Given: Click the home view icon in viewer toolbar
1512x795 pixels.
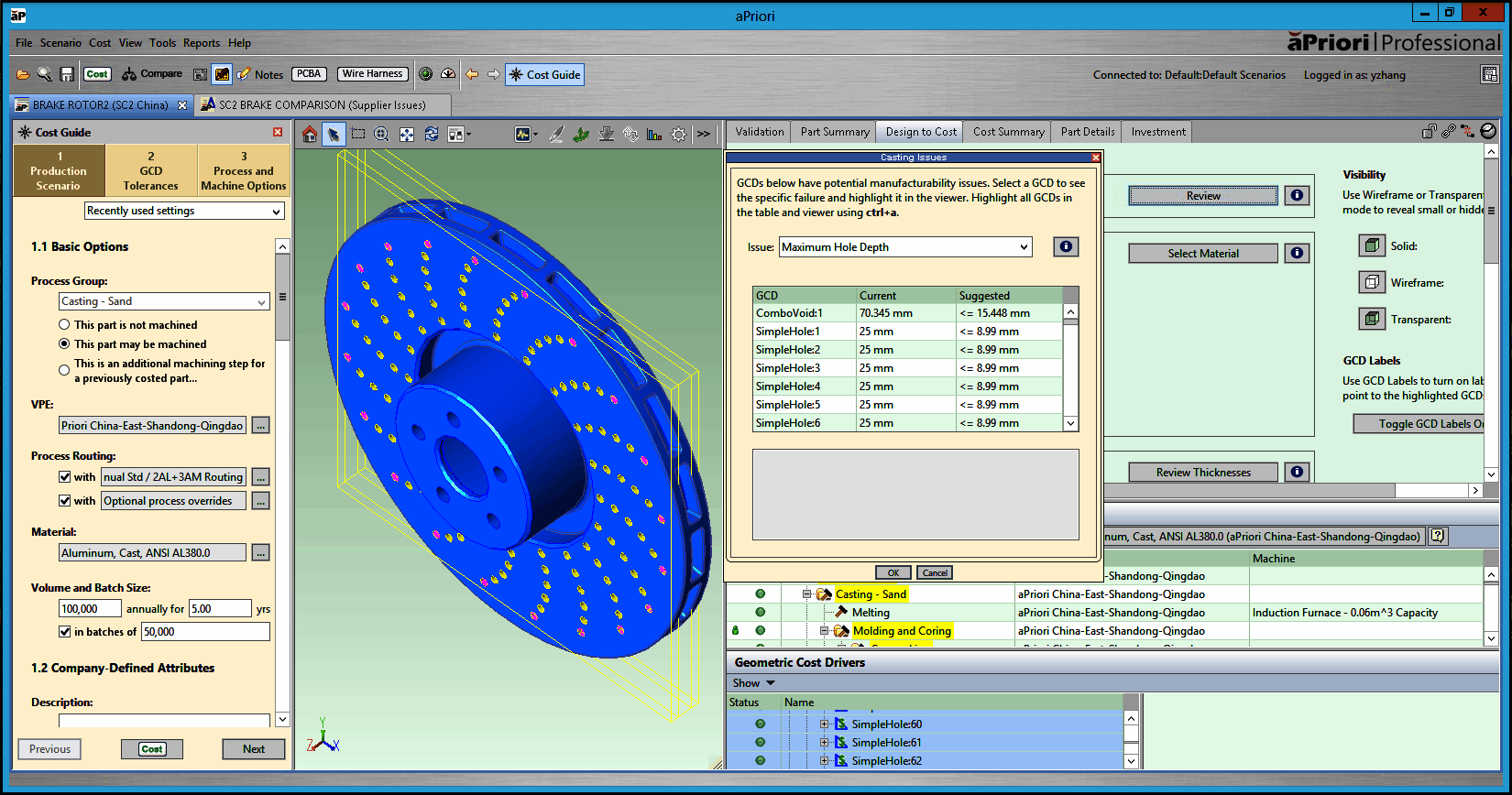Looking at the screenshot, I should coord(310,135).
